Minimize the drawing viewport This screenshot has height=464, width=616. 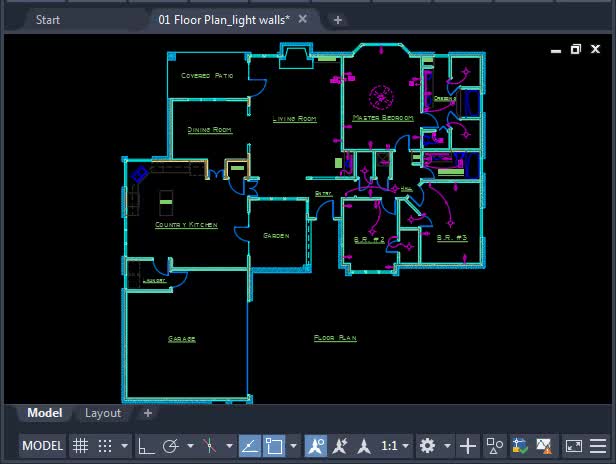coord(556,50)
